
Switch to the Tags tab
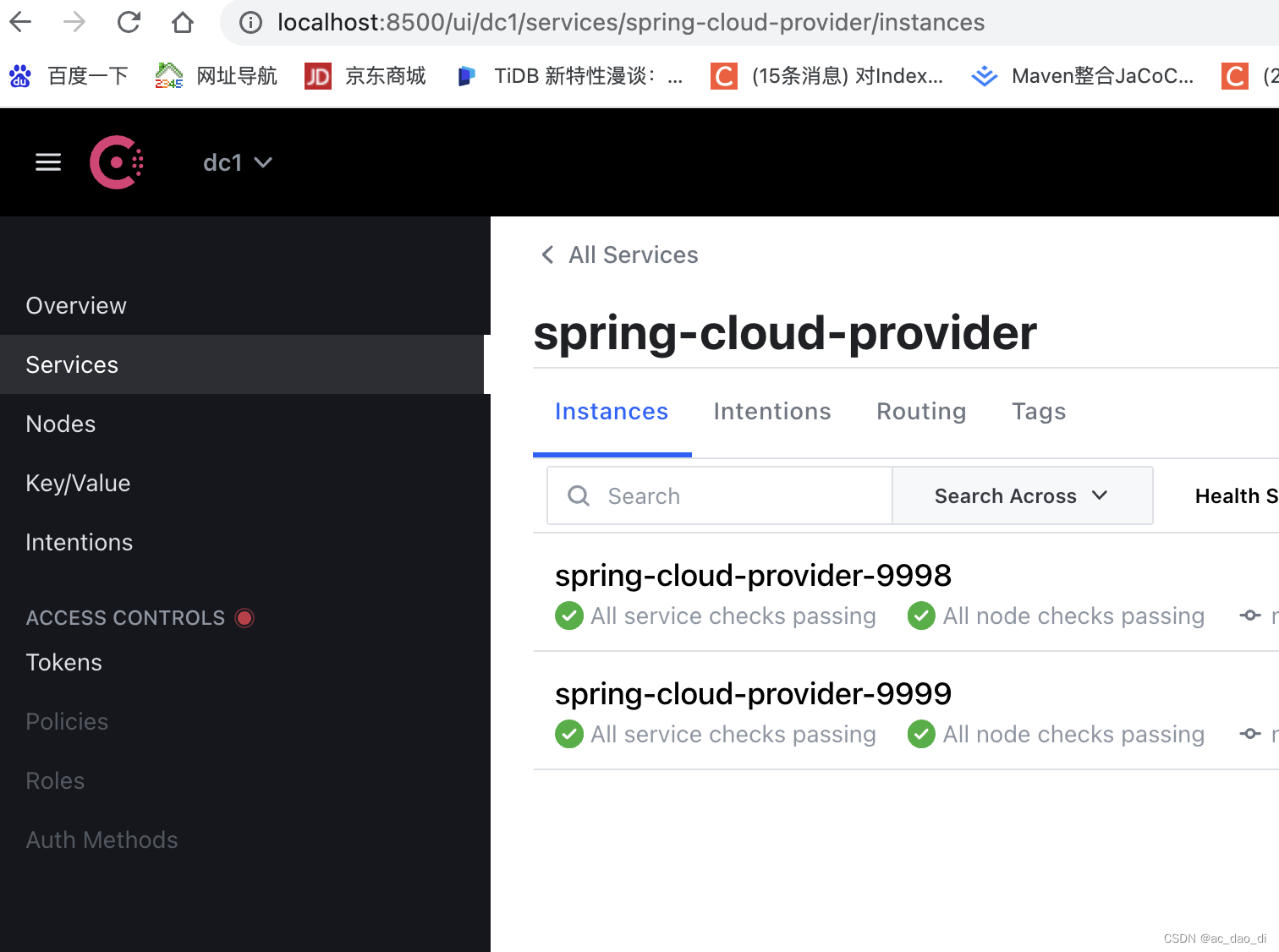tap(1039, 412)
